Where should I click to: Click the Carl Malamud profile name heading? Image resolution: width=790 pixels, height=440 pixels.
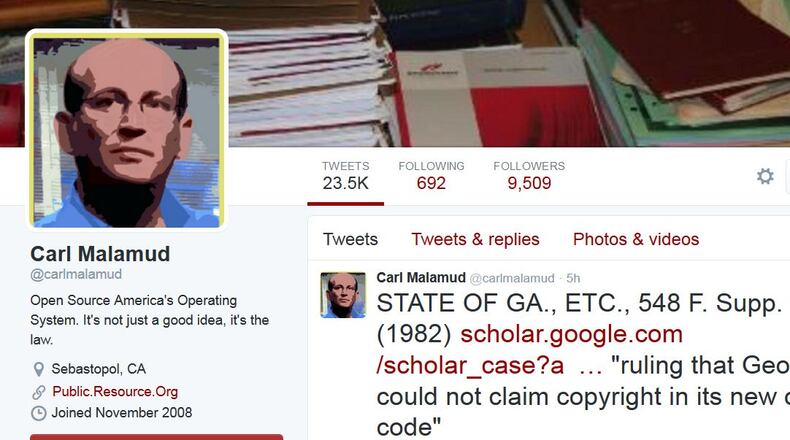[100, 254]
